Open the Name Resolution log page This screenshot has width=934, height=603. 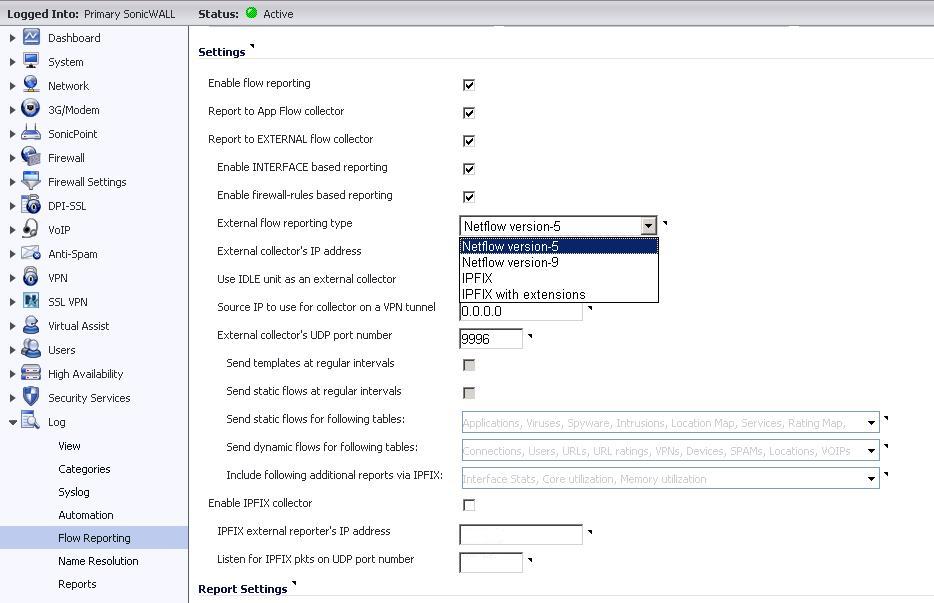pos(98,561)
